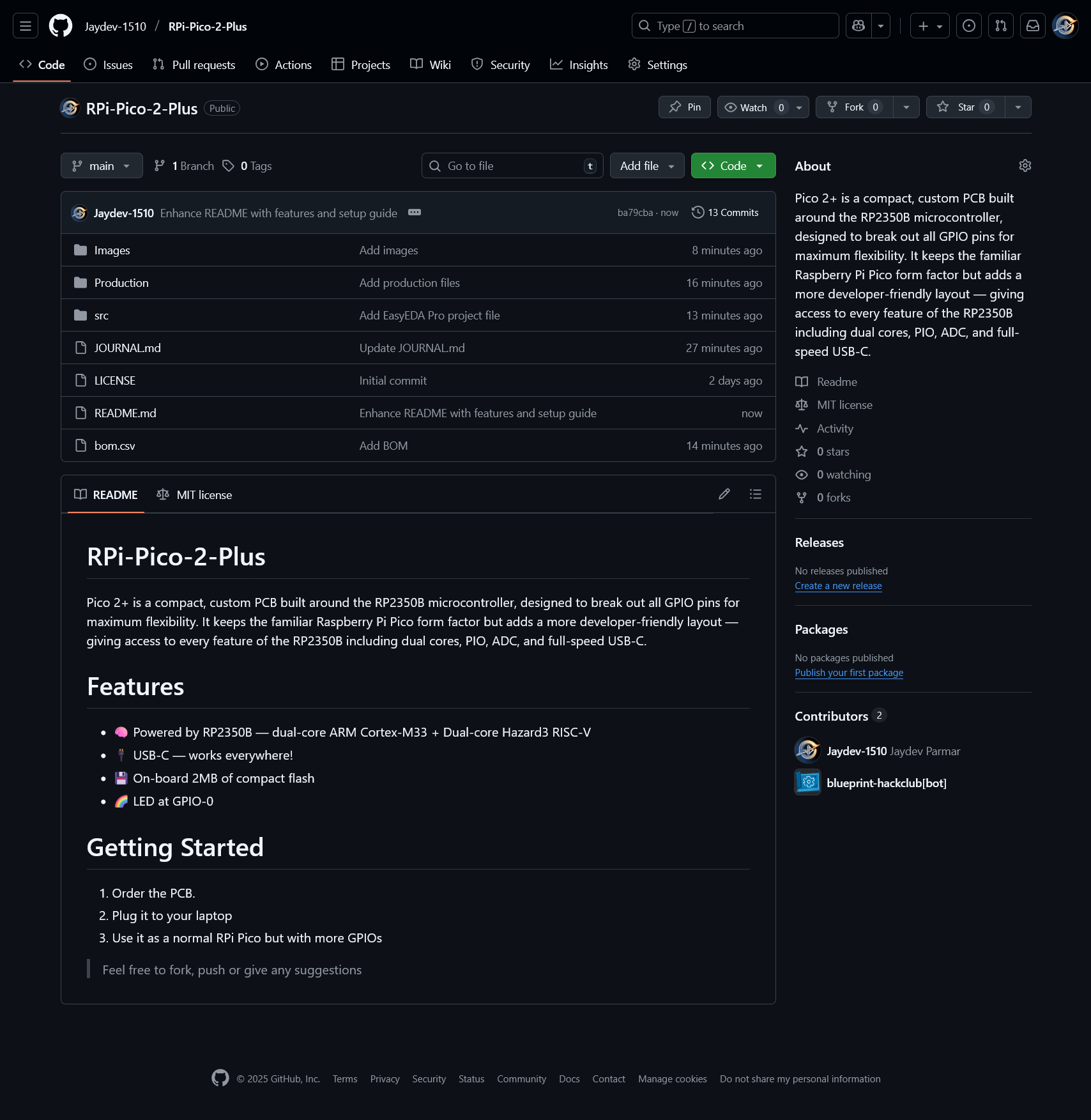Star the RPi-Pico-2-Plus repository
The image size is (1091, 1120).
click(966, 107)
